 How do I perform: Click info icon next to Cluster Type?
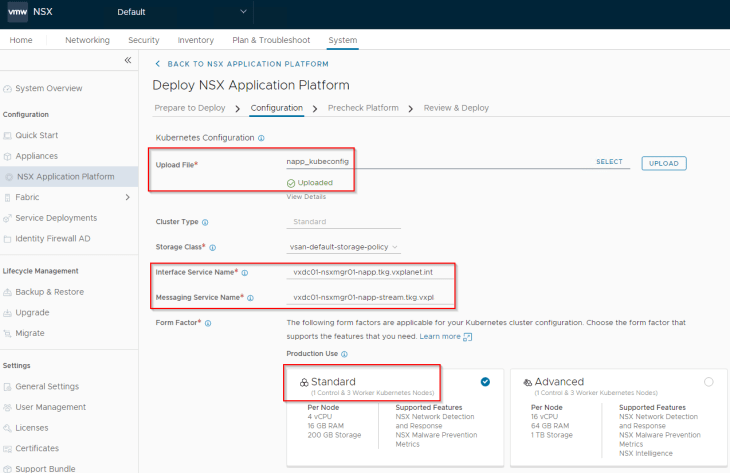coord(205,223)
